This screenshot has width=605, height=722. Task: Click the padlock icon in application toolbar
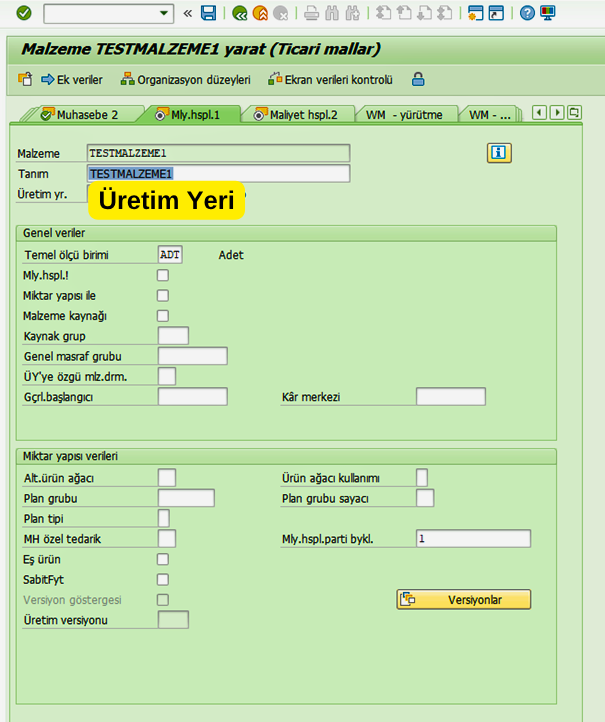(418, 80)
